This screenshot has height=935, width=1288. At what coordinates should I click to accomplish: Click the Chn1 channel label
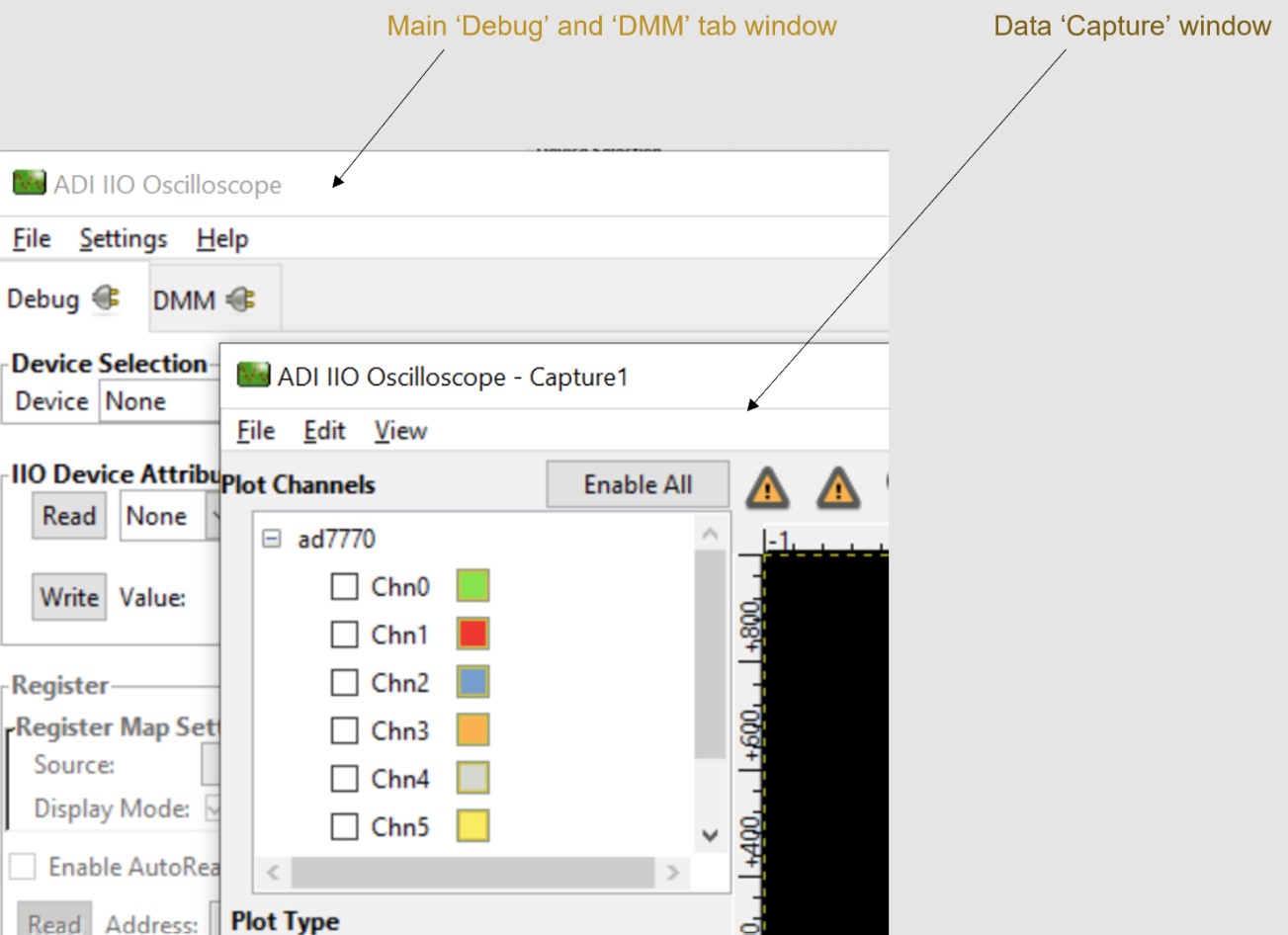coord(400,634)
